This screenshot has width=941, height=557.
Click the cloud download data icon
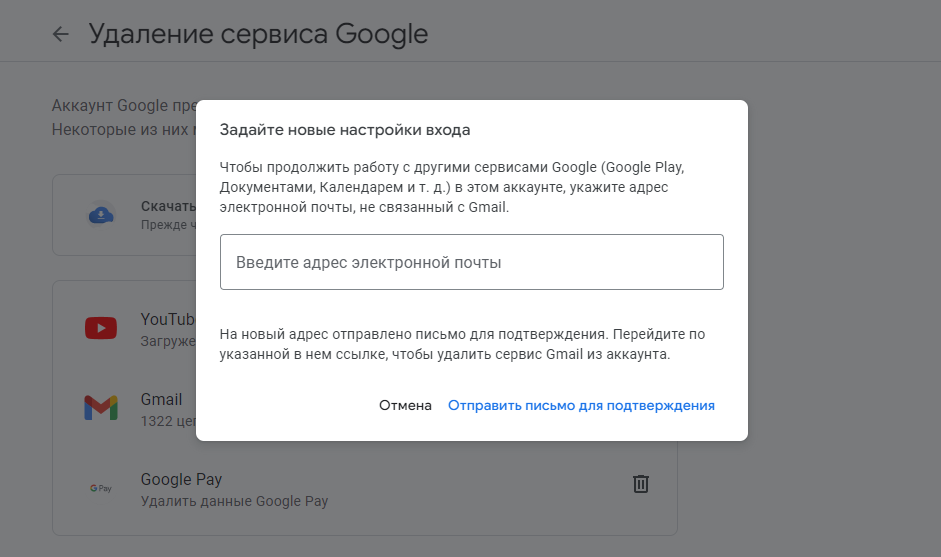[x=101, y=214]
